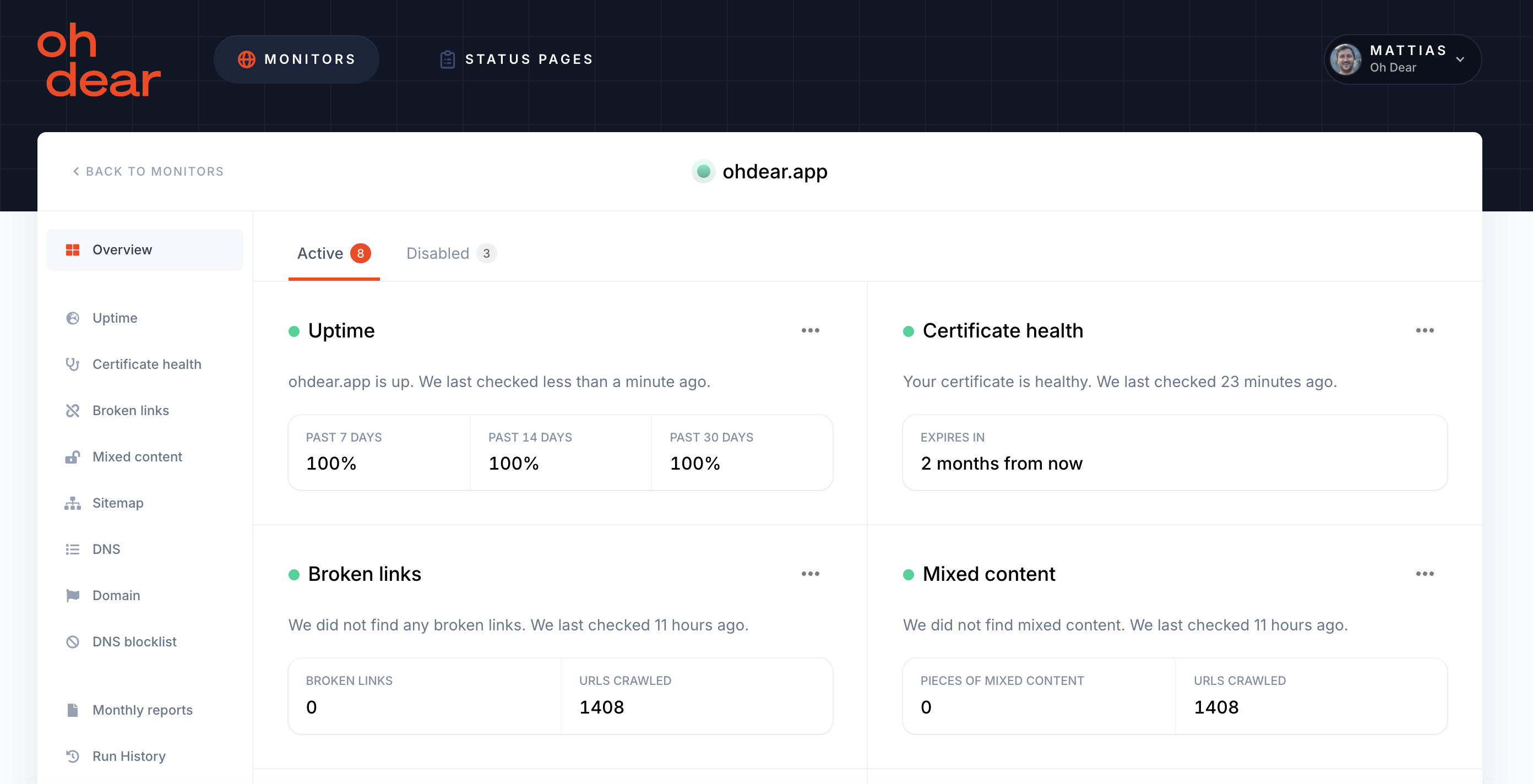Switch to the Disabled tab
1533x784 pixels.
point(451,253)
